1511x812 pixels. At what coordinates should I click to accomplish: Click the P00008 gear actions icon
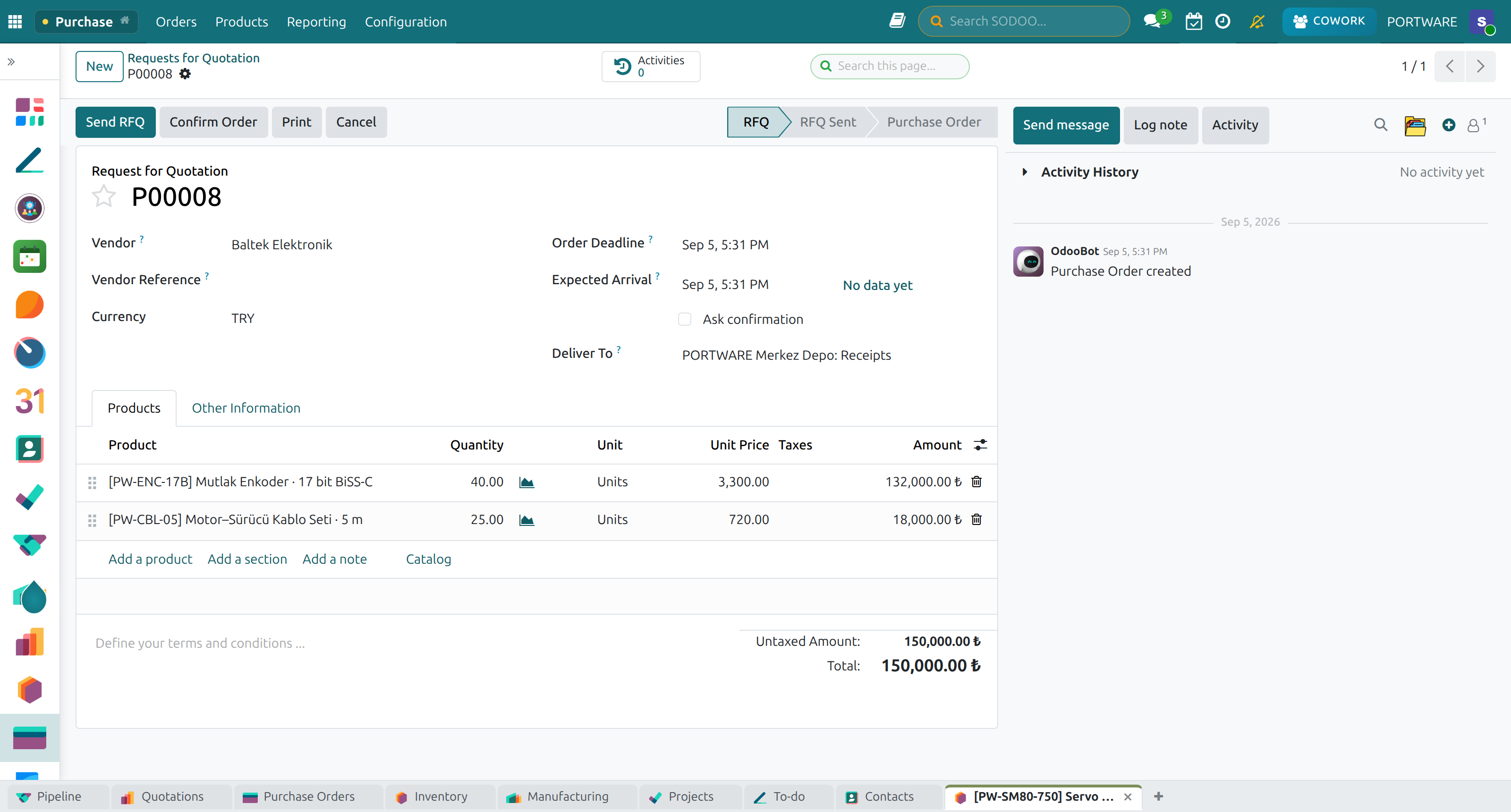coord(185,74)
